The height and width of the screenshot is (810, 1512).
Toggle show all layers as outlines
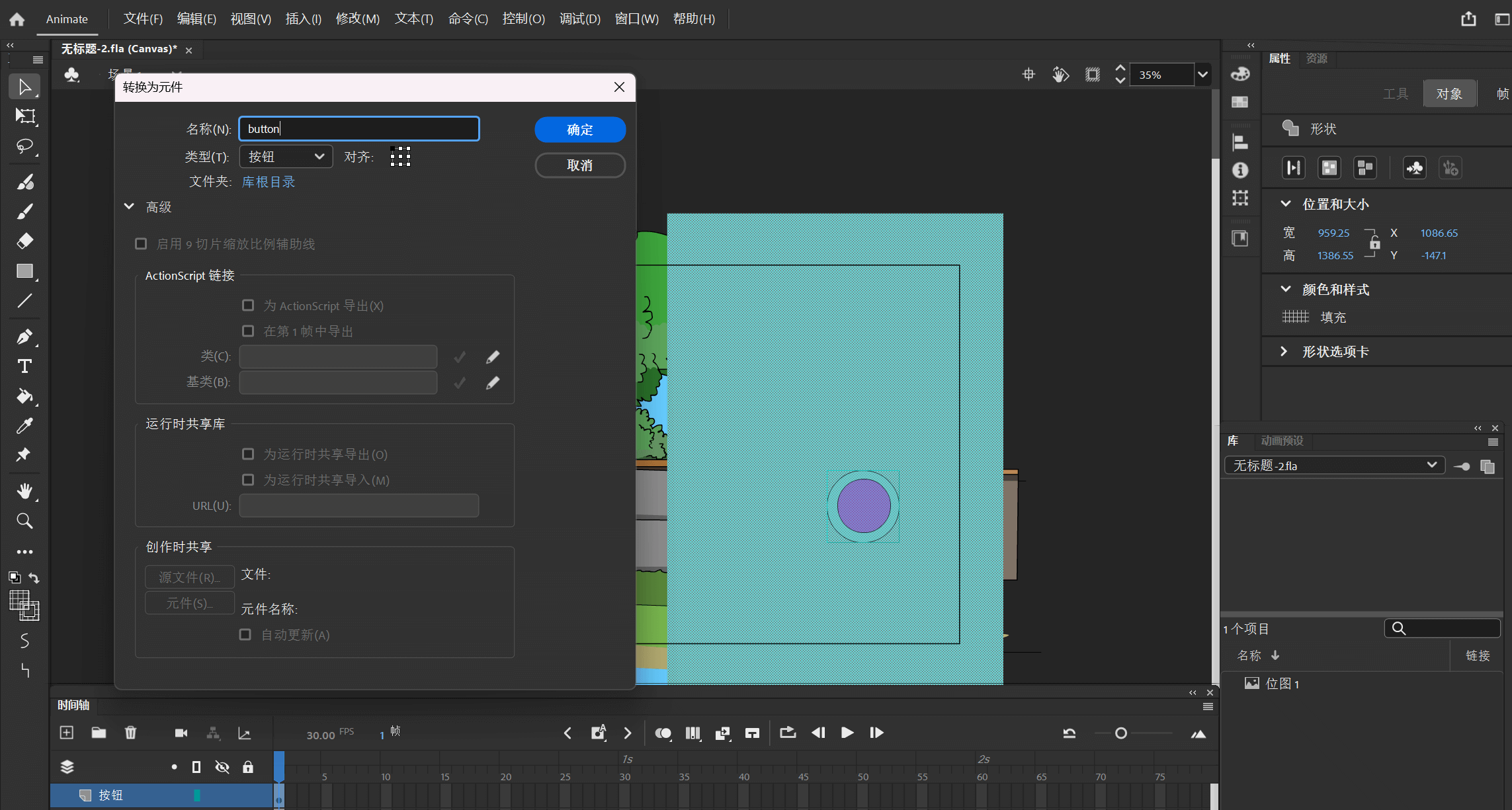pyautogui.click(x=196, y=767)
